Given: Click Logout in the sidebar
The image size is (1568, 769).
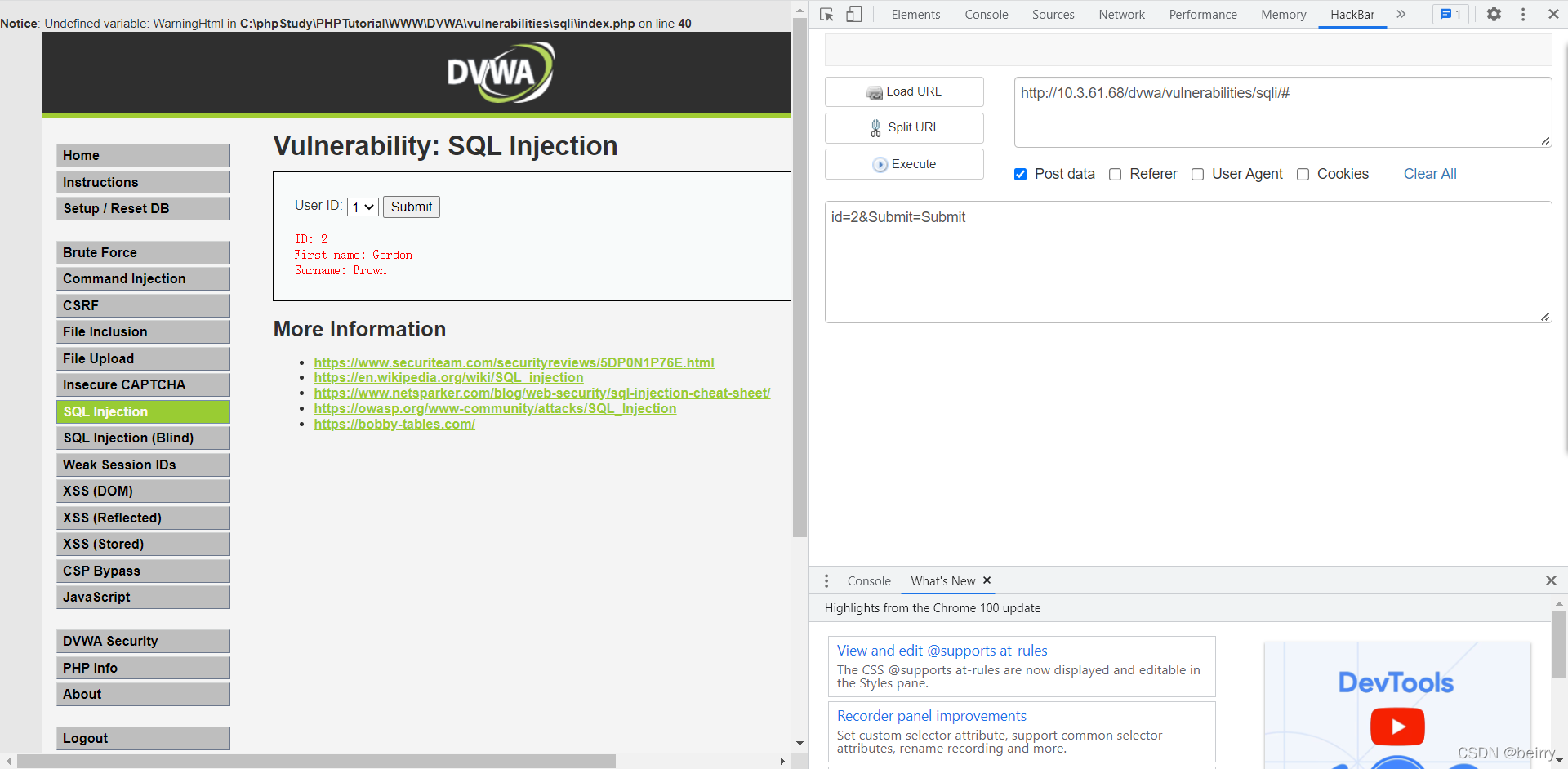Looking at the screenshot, I should tap(143, 738).
